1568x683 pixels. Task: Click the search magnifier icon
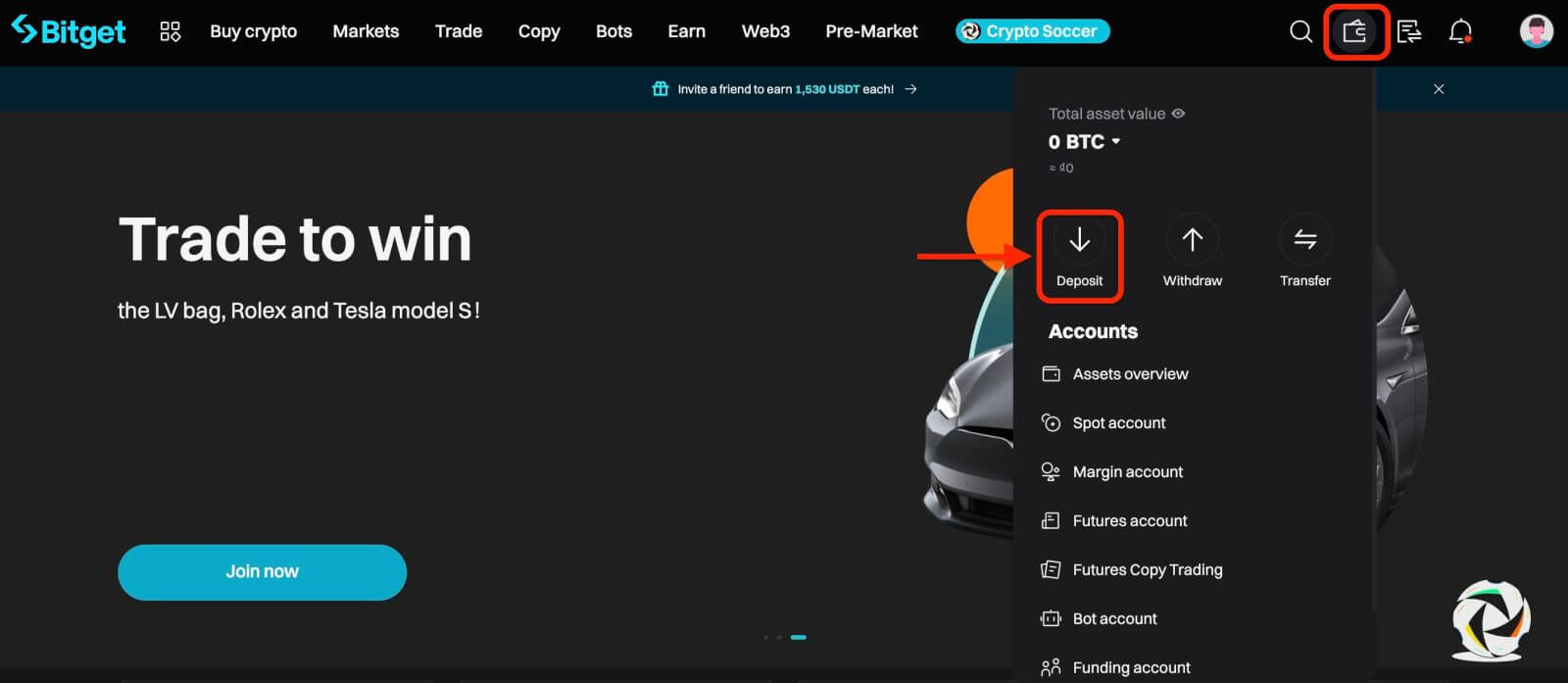point(1300,31)
